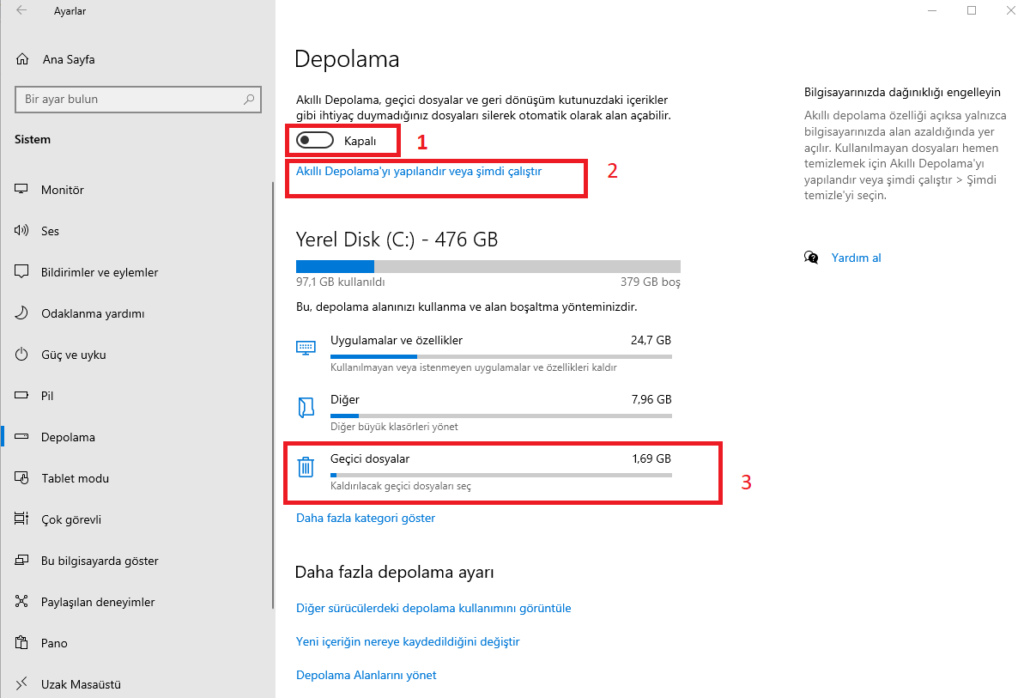Maximize the Ayarlar window
Viewport: 1024px width, 698px height.
972,10
